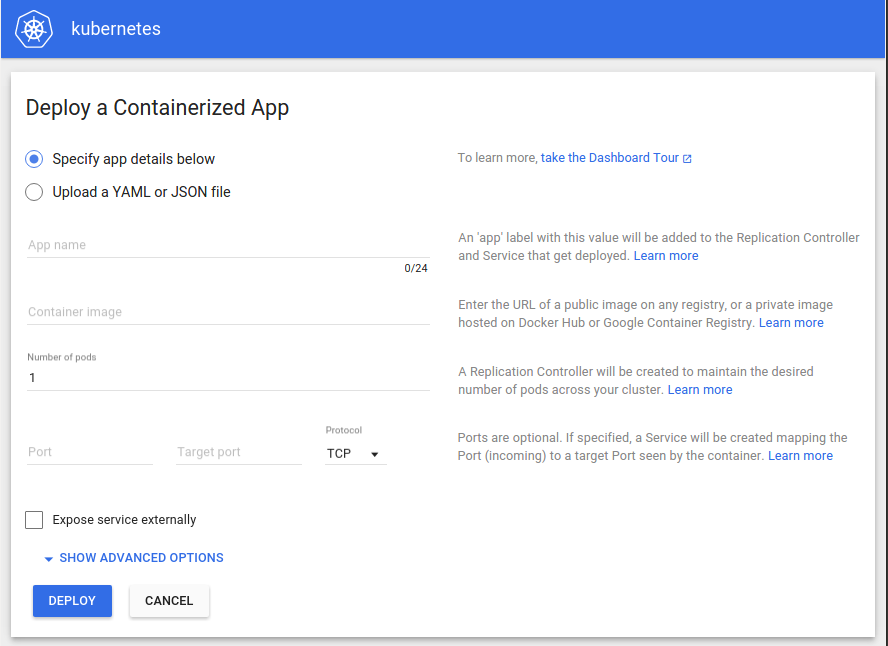
Task: Click the Number of pods field
Action: tap(228, 378)
